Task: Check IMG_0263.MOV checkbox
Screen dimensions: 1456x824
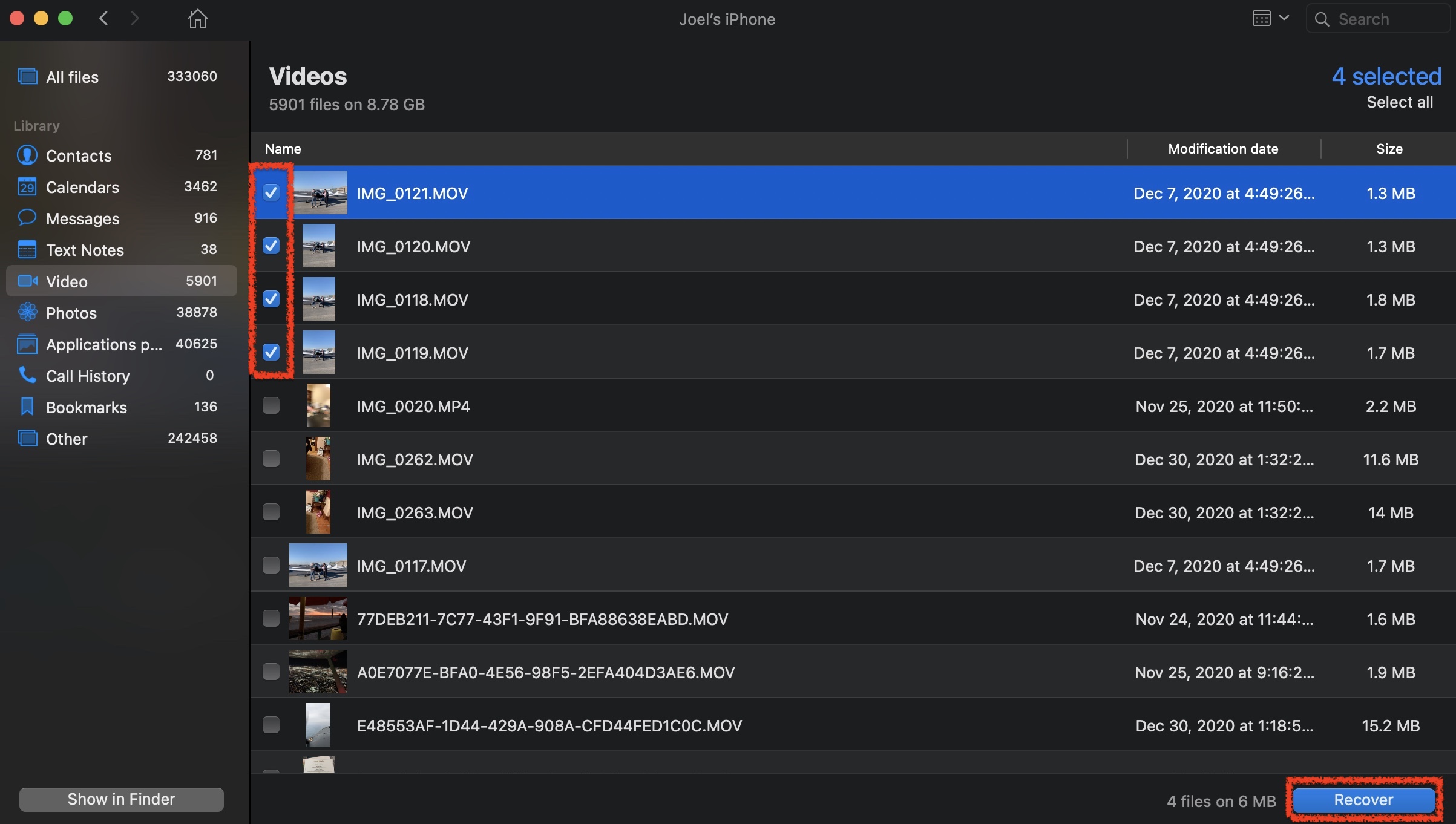Action: (x=271, y=512)
